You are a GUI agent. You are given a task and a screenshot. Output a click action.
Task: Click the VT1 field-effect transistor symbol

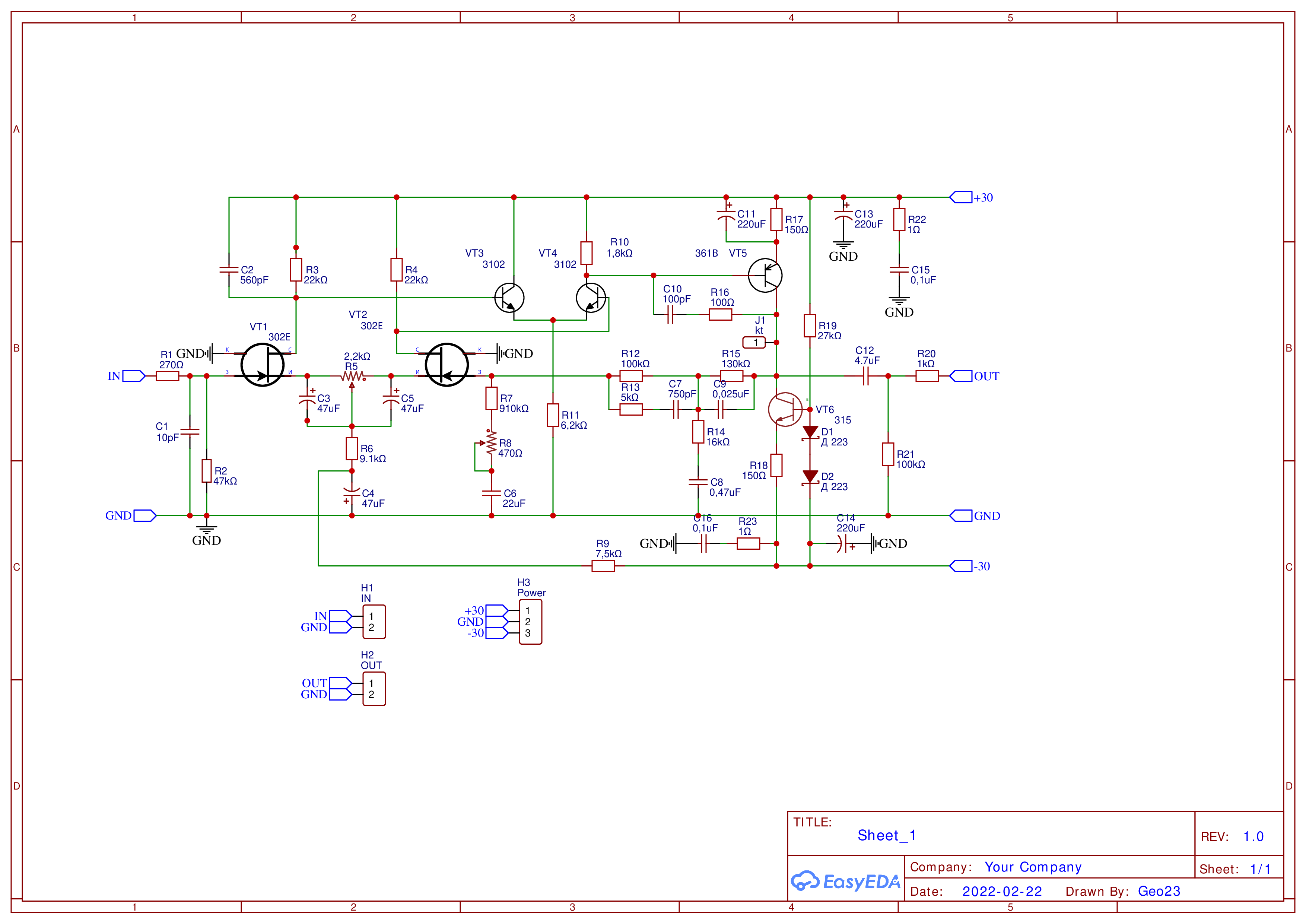coord(262,365)
